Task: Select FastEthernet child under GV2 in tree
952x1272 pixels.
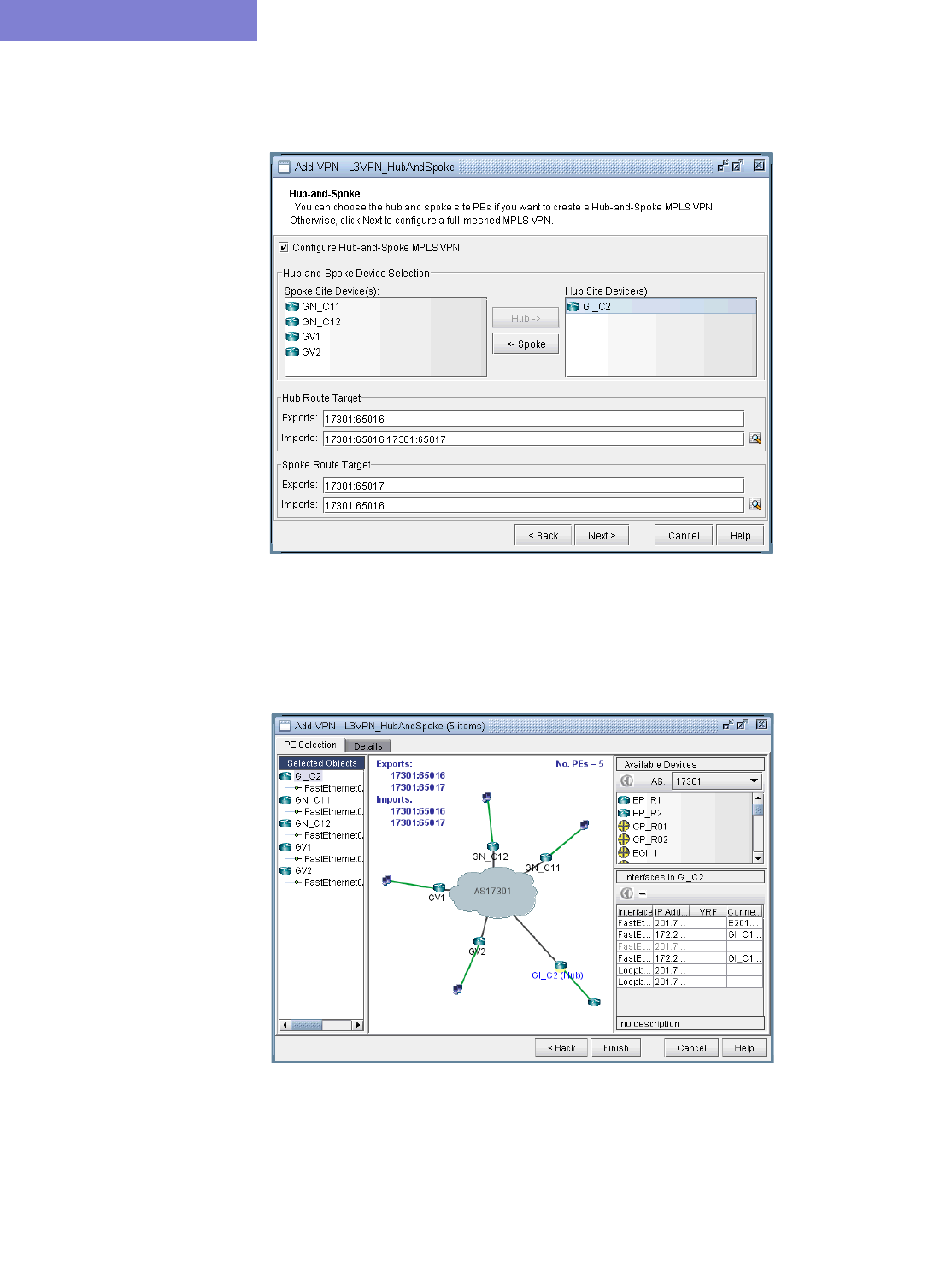Action: coord(329,882)
